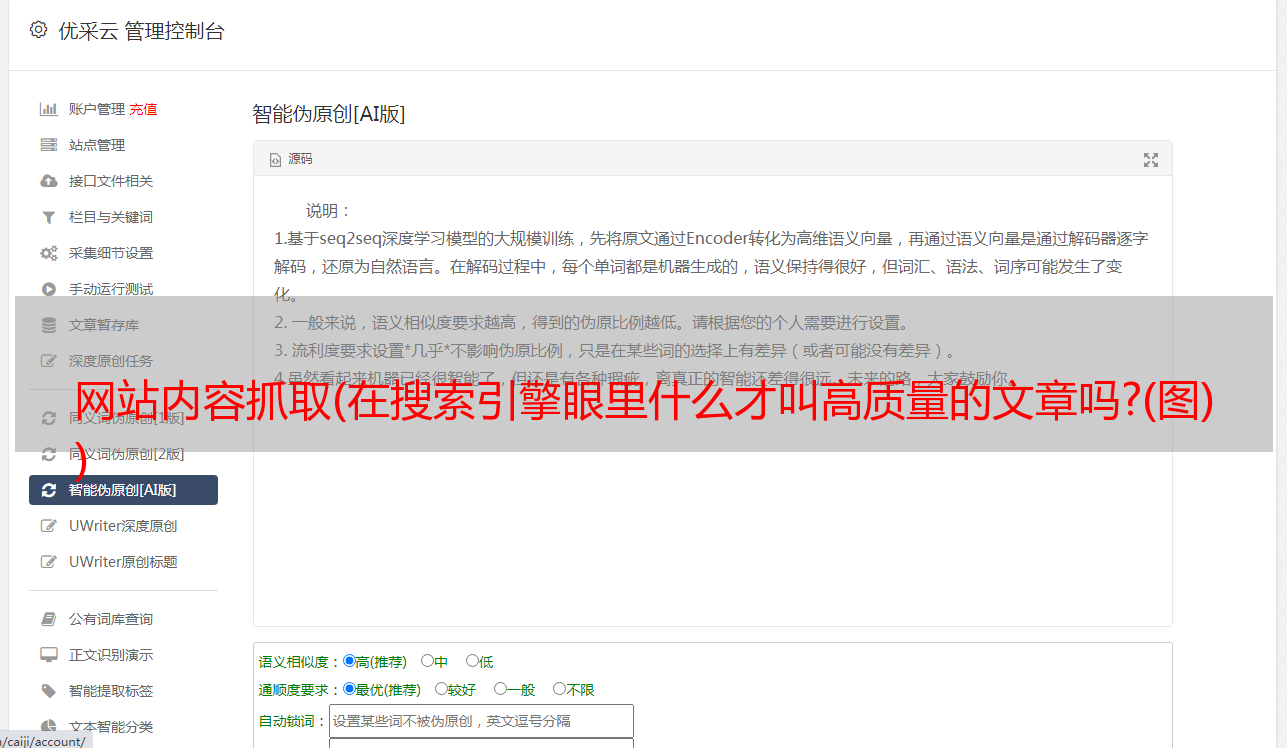Click the book icon for 公有词库查询
The image size is (1287, 748).
48,619
